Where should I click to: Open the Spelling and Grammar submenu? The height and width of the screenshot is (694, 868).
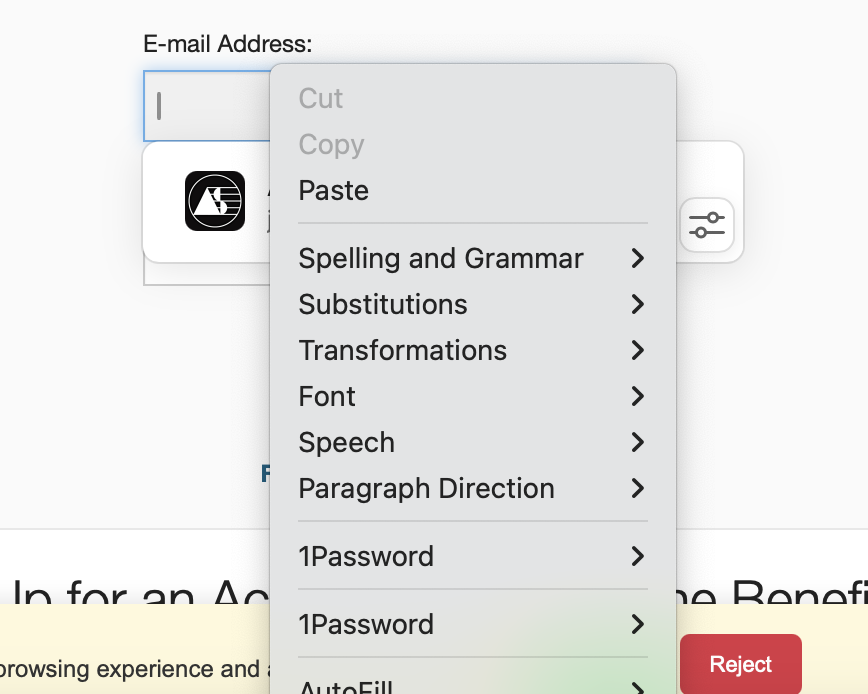[x=441, y=259]
